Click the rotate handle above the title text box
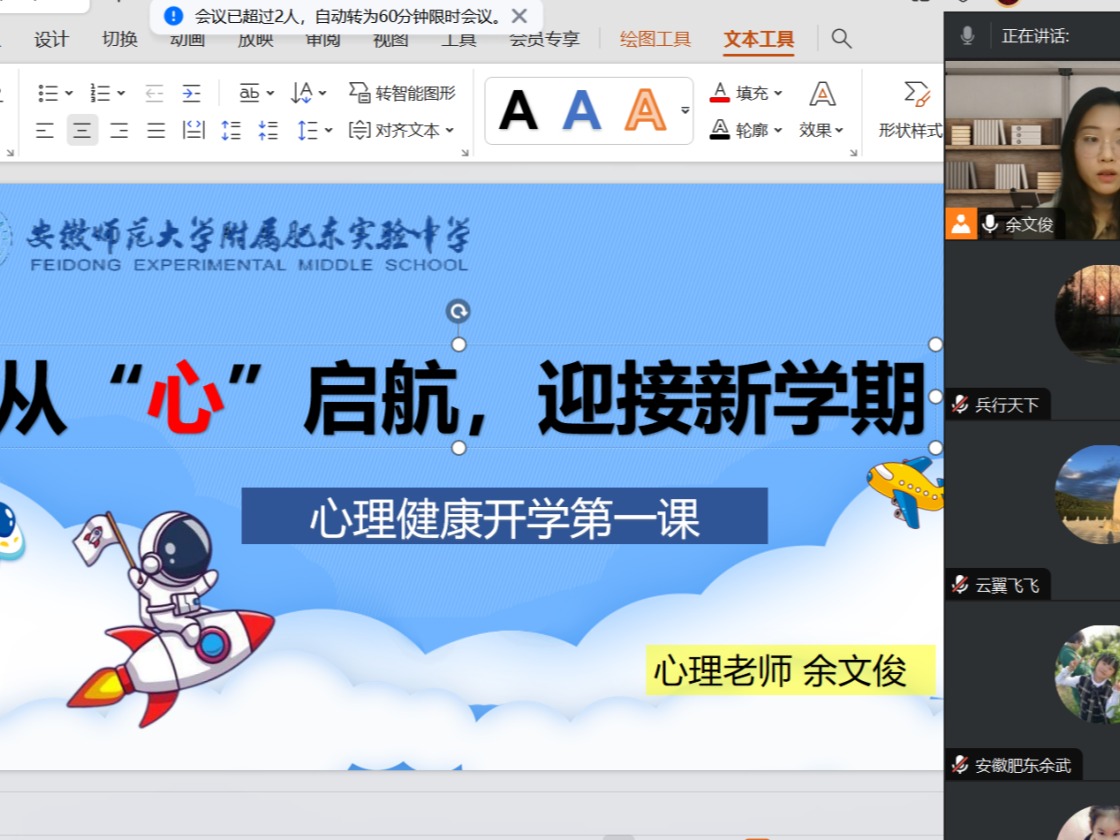1120x840 pixels. [458, 311]
